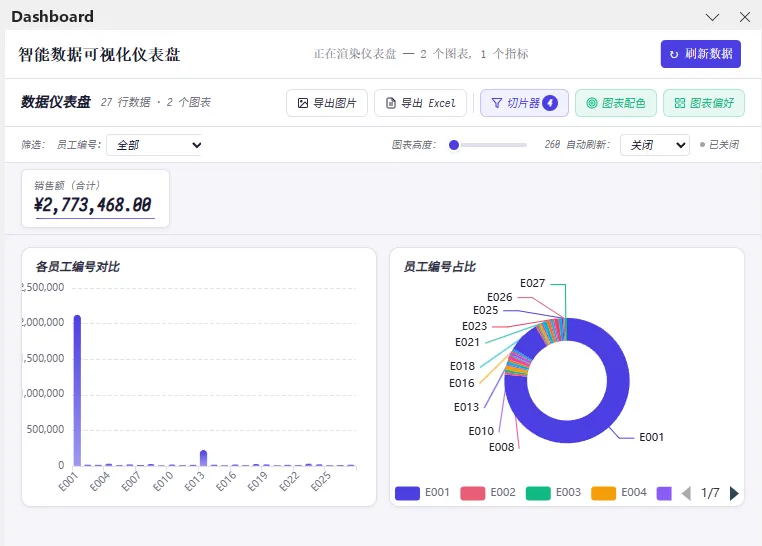
Task: Click the tall E001 bar in the bar chart
Action: point(77,391)
